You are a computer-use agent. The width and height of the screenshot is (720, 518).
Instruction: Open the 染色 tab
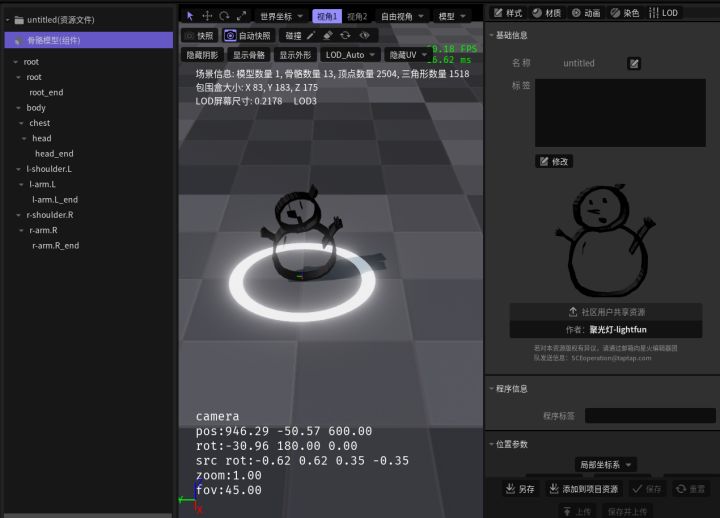[625, 13]
